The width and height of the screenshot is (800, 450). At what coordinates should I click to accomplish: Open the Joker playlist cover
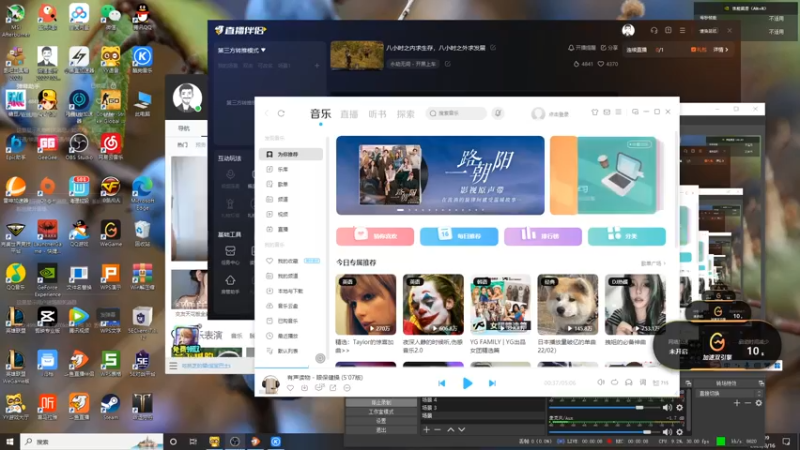433,305
